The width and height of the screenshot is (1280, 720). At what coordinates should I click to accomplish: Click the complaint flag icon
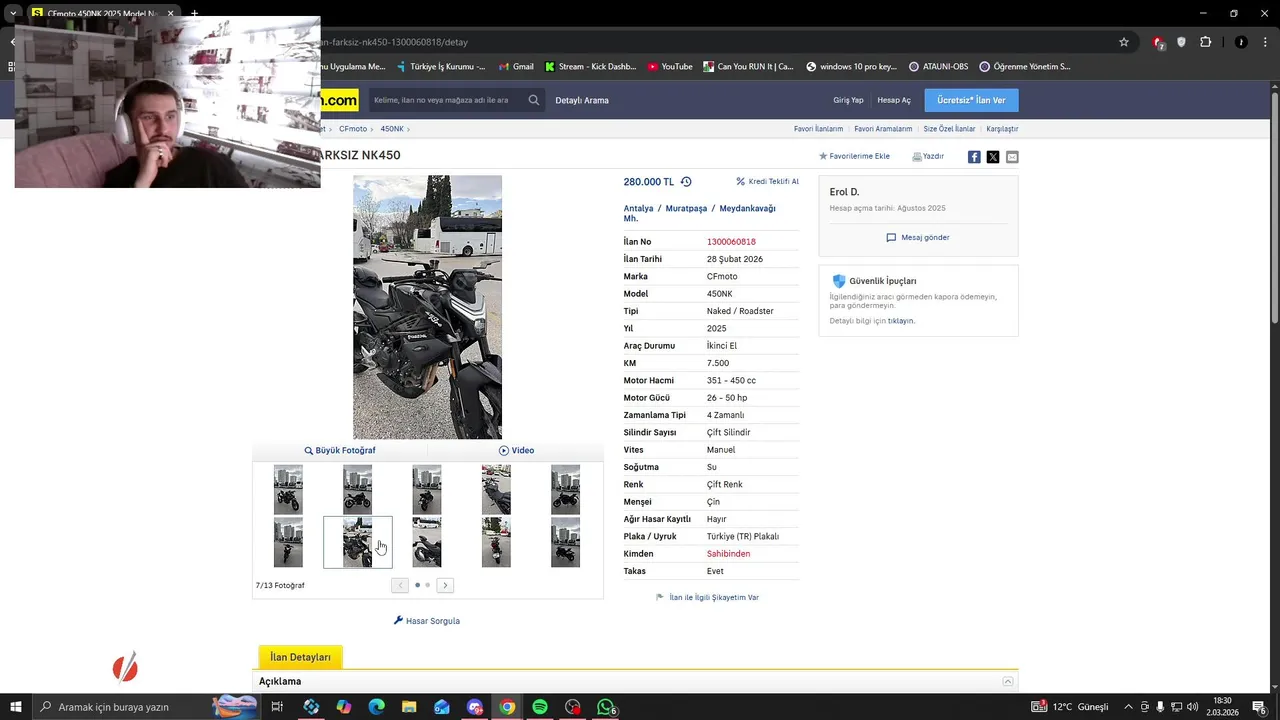(659, 597)
